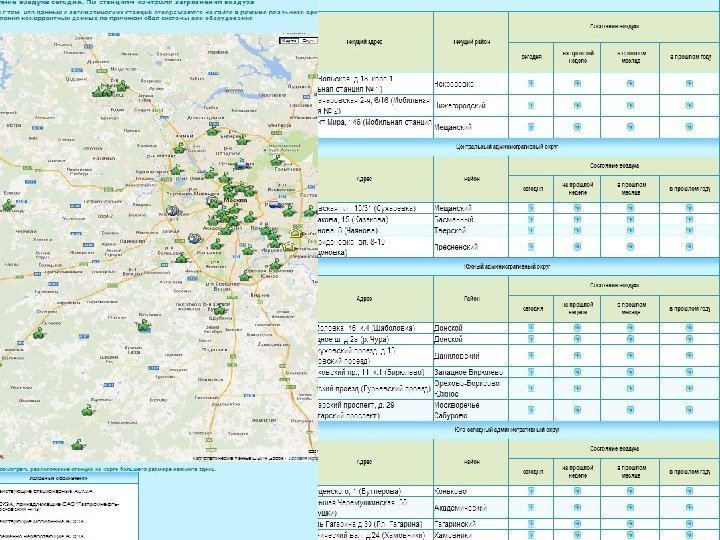Open last week's data for Басманный (Казакова) row
The height and width of the screenshot is (540, 720).
coord(577,219)
